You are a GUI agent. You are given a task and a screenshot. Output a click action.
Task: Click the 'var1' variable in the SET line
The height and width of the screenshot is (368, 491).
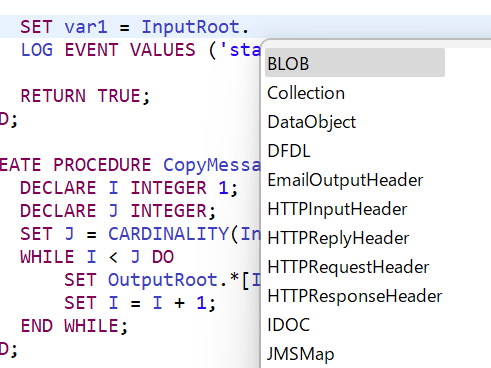coord(86,27)
